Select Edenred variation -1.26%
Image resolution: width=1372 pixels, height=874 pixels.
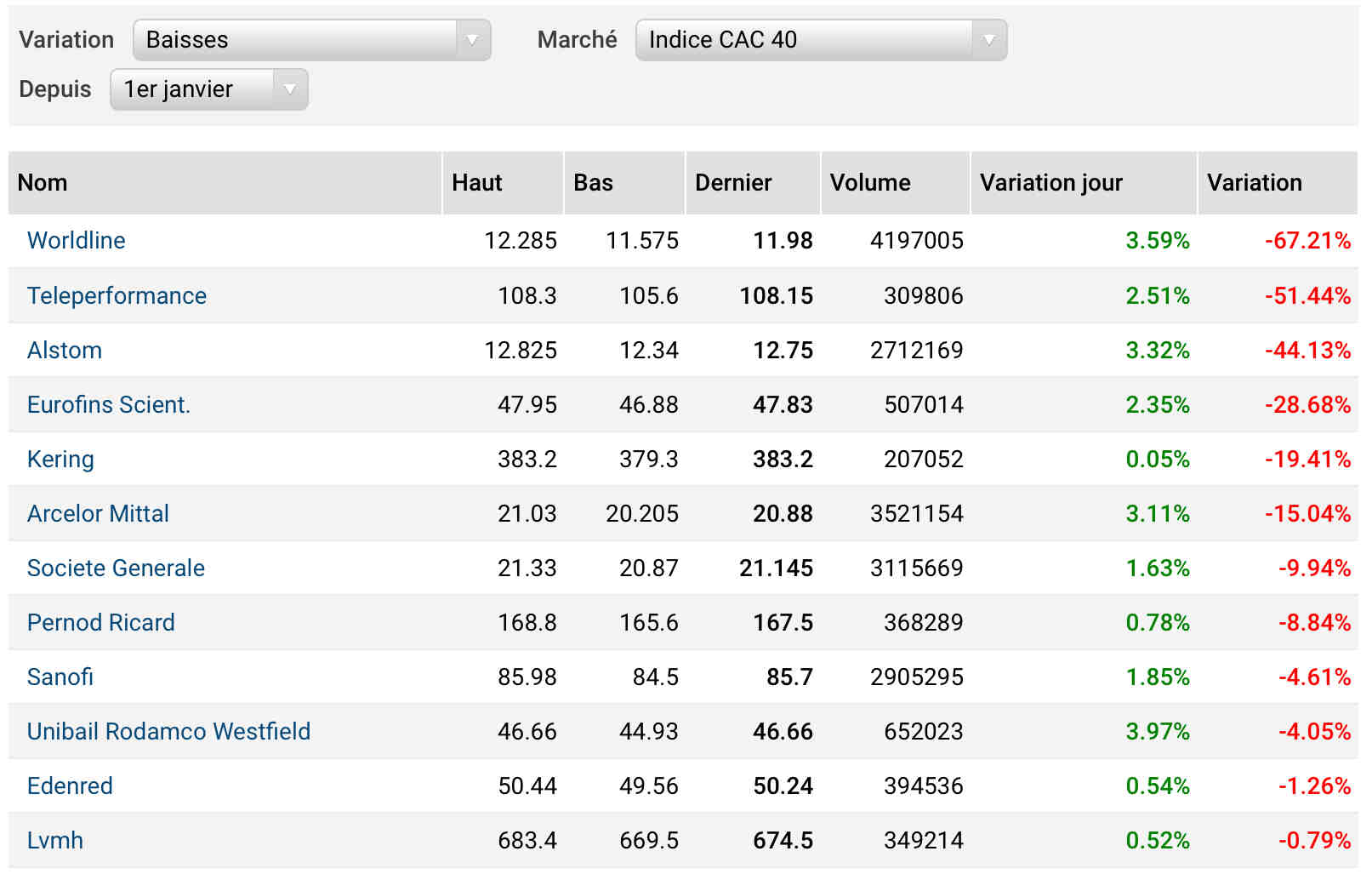(1314, 785)
